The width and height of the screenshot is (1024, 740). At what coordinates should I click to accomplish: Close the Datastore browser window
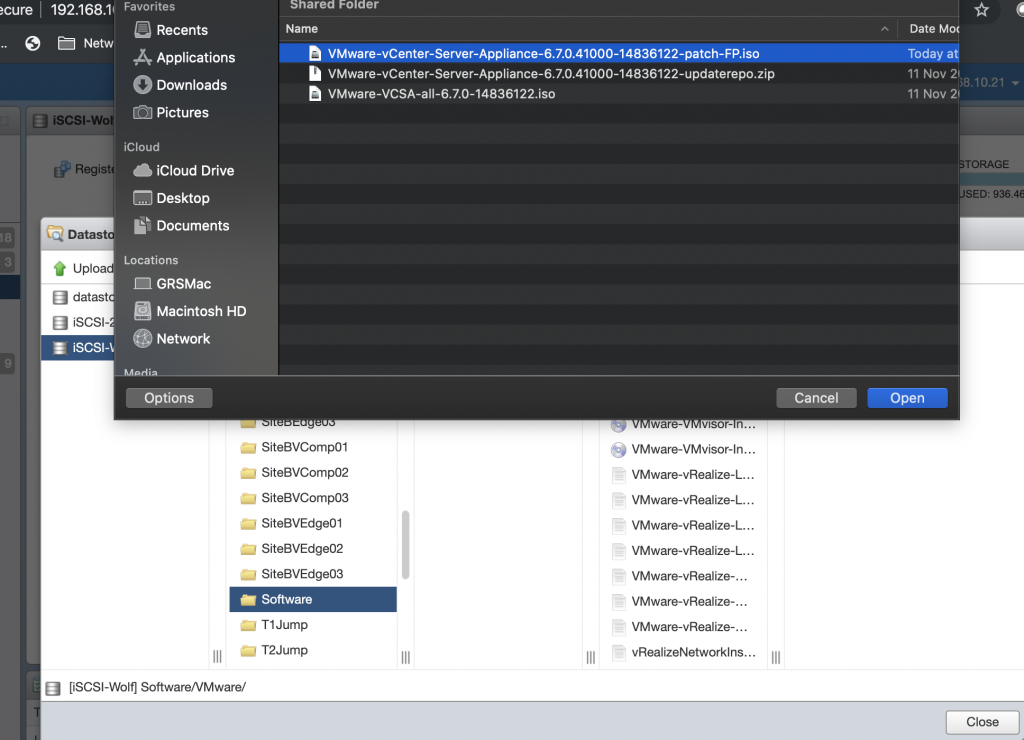coord(982,722)
